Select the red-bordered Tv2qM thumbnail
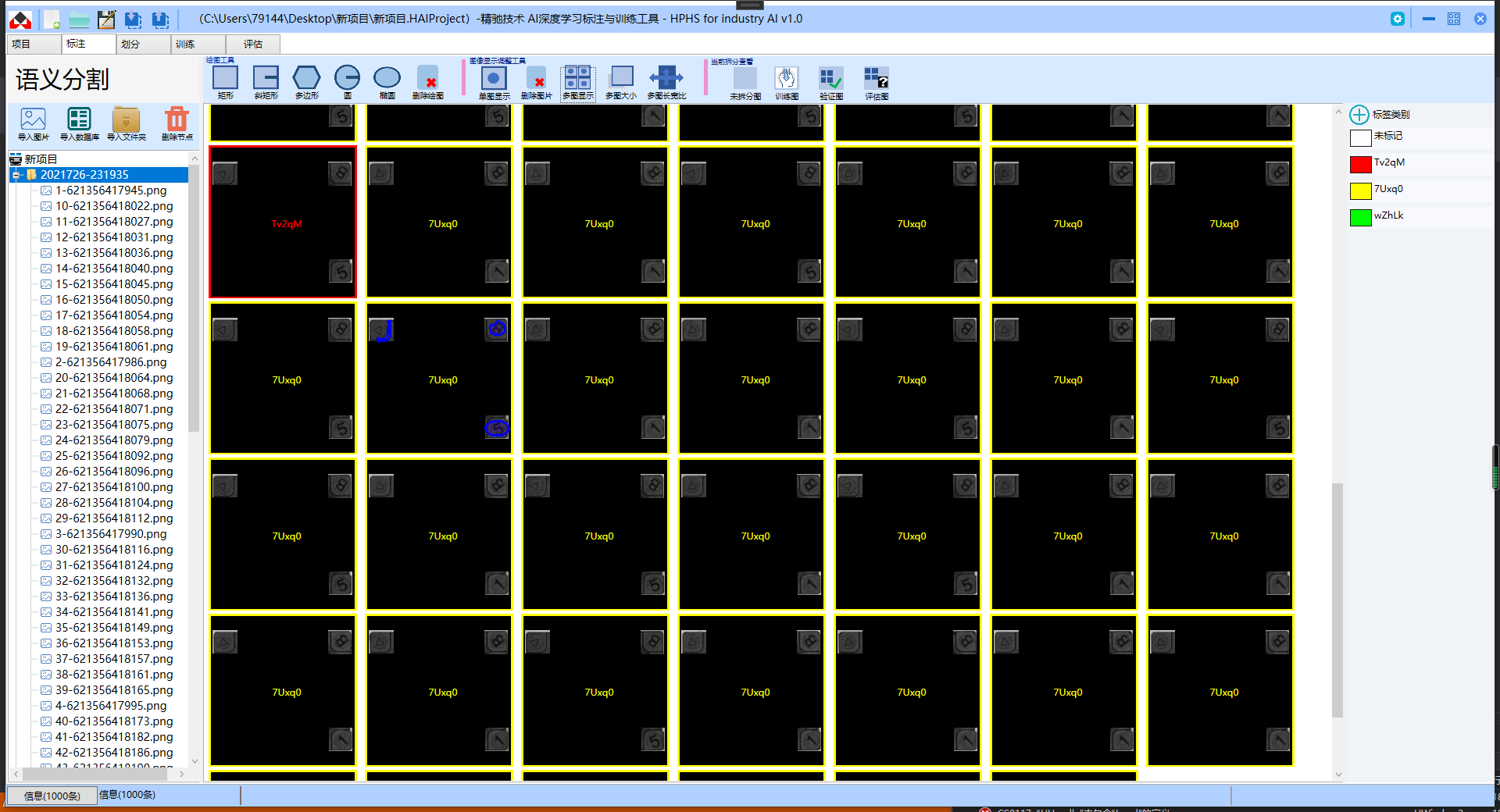This screenshot has width=1500, height=812. [x=283, y=222]
